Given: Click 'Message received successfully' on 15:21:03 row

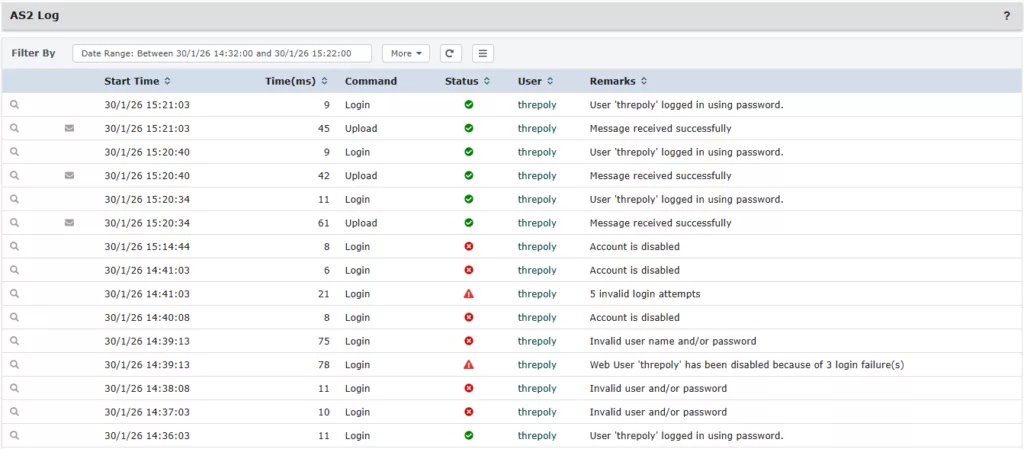Looking at the screenshot, I should point(660,129).
